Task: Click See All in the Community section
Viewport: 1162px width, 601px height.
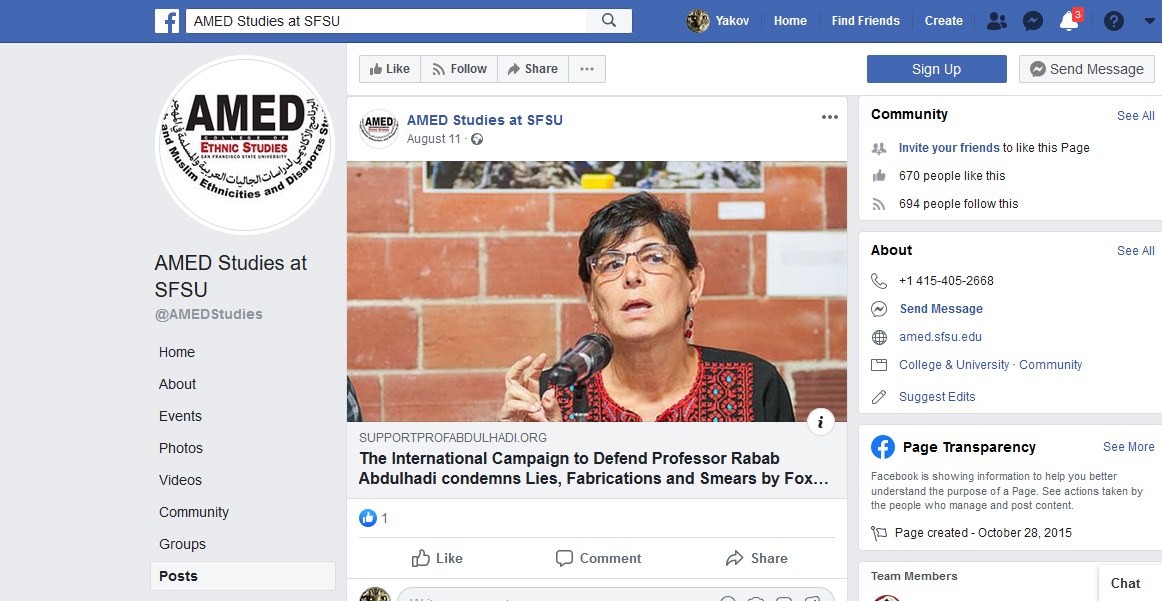Action: point(1135,116)
